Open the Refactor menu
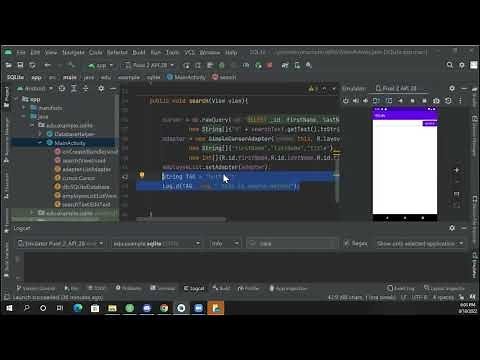480x360 pixels. click(x=117, y=53)
